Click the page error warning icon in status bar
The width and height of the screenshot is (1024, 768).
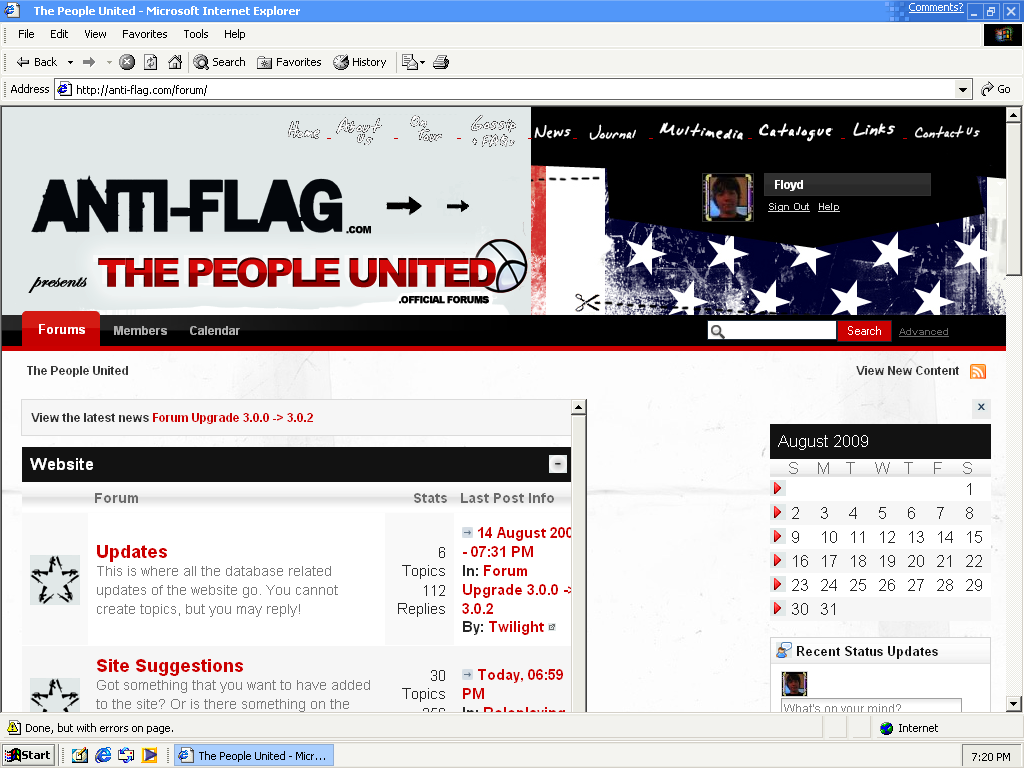coord(14,728)
